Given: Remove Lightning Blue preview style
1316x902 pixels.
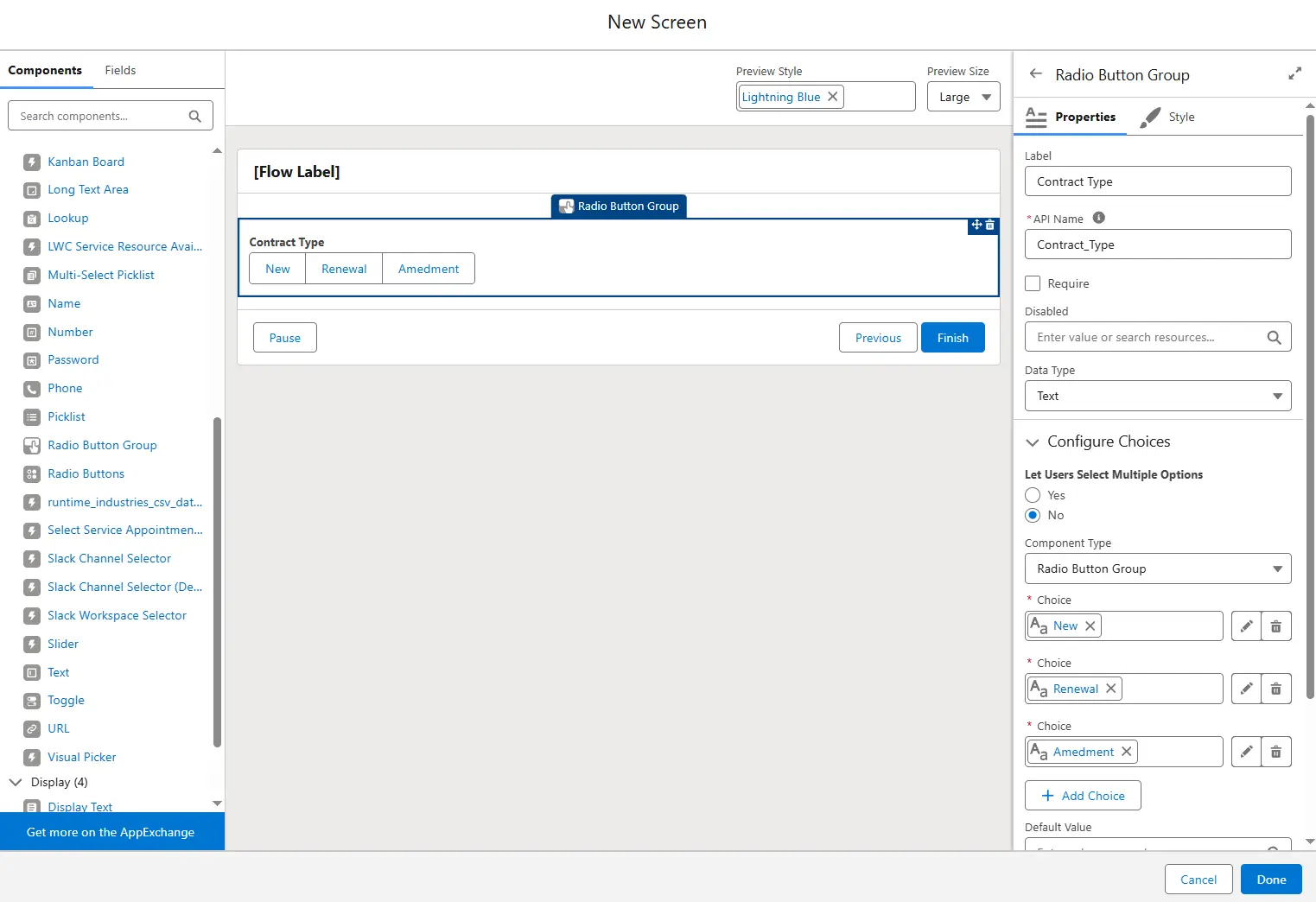Looking at the screenshot, I should click(x=833, y=97).
